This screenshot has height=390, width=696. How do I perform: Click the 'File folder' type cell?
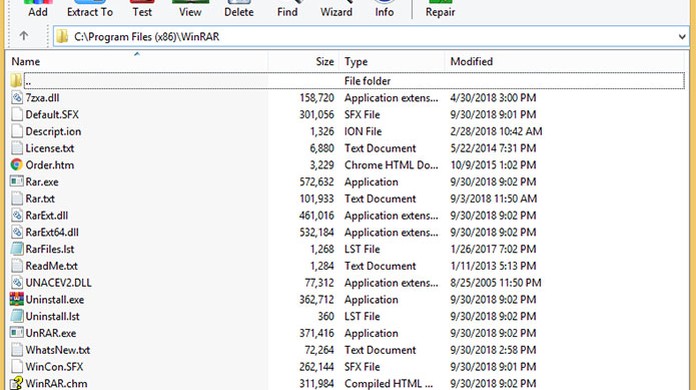pyautogui.click(x=367, y=81)
